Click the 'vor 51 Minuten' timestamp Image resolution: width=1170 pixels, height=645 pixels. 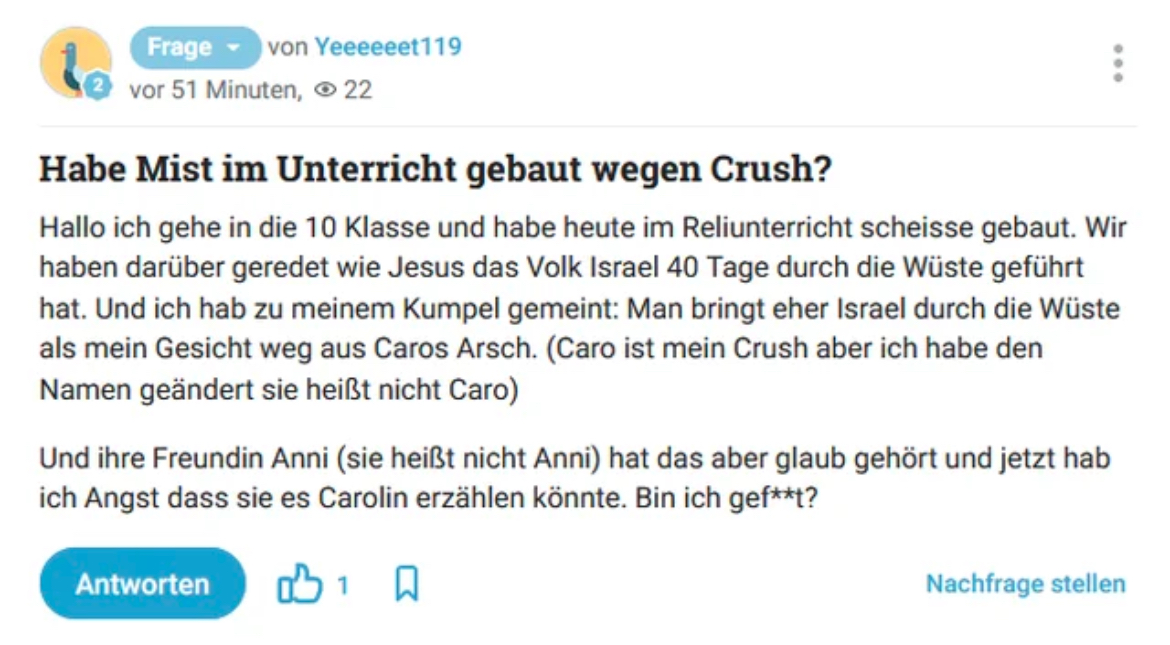[x=214, y=90]
